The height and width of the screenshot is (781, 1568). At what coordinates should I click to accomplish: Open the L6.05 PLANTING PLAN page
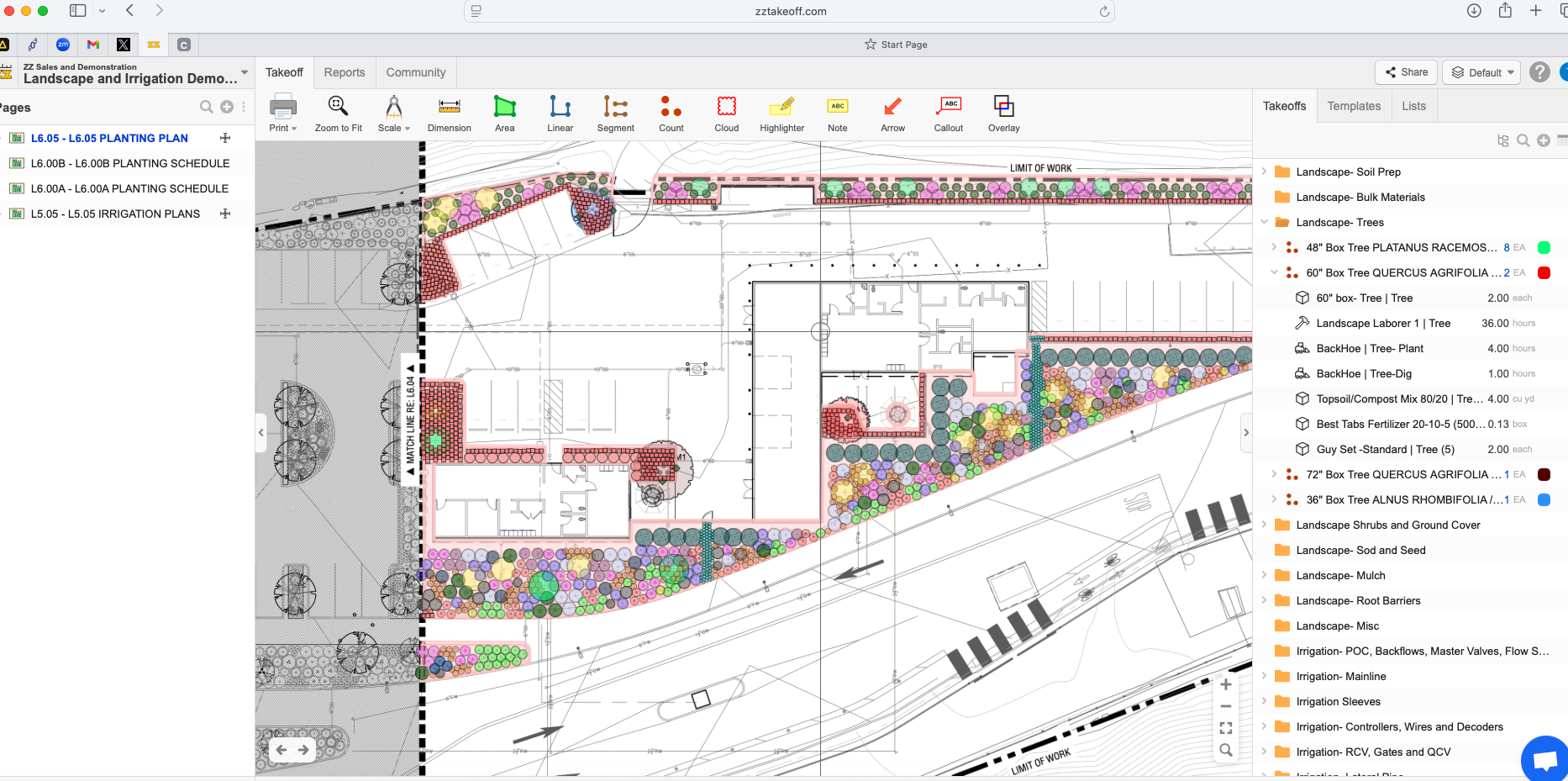(109, 138)
